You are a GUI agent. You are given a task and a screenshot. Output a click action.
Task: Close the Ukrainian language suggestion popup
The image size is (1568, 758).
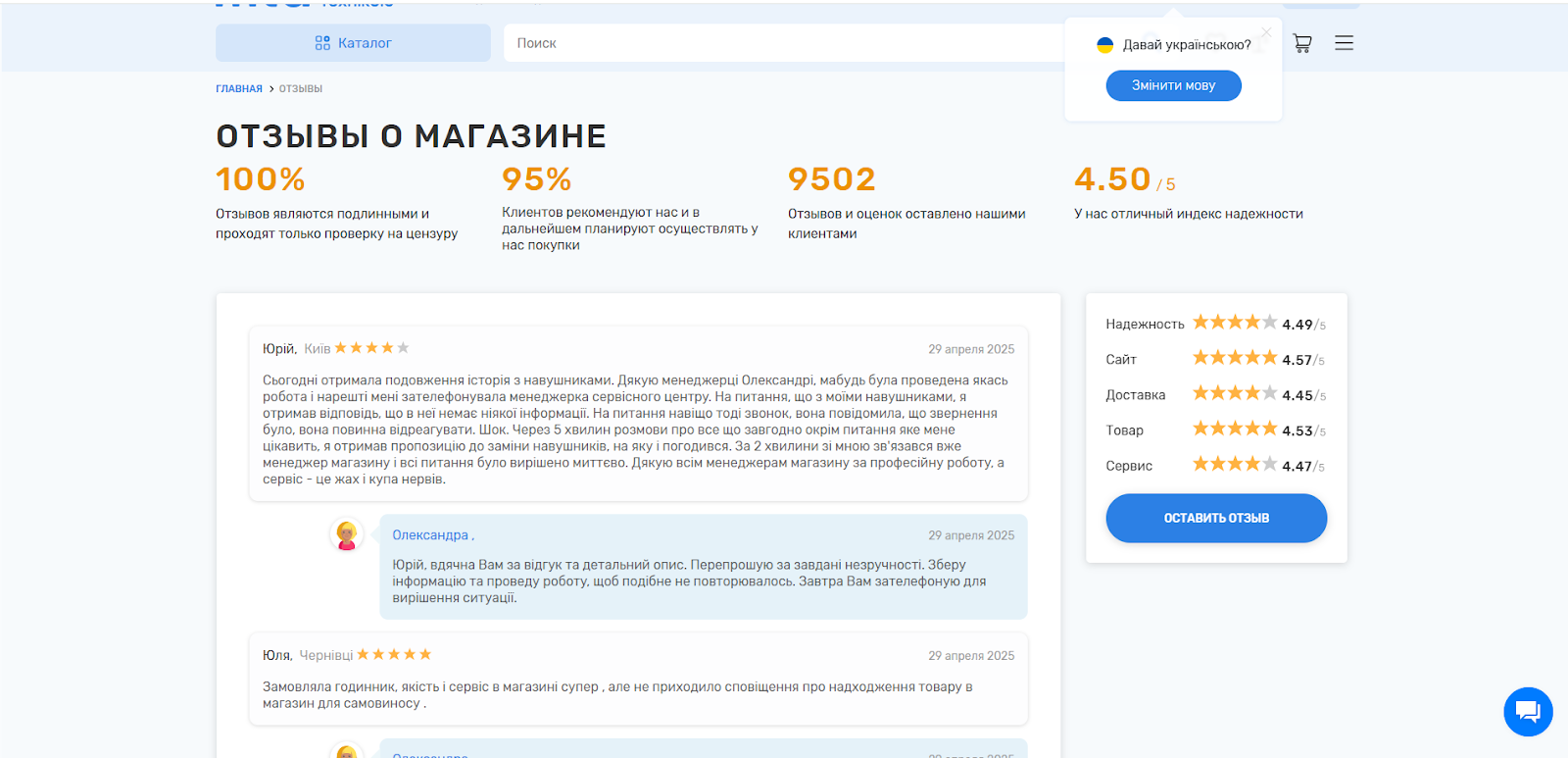tap(1266, 32)
